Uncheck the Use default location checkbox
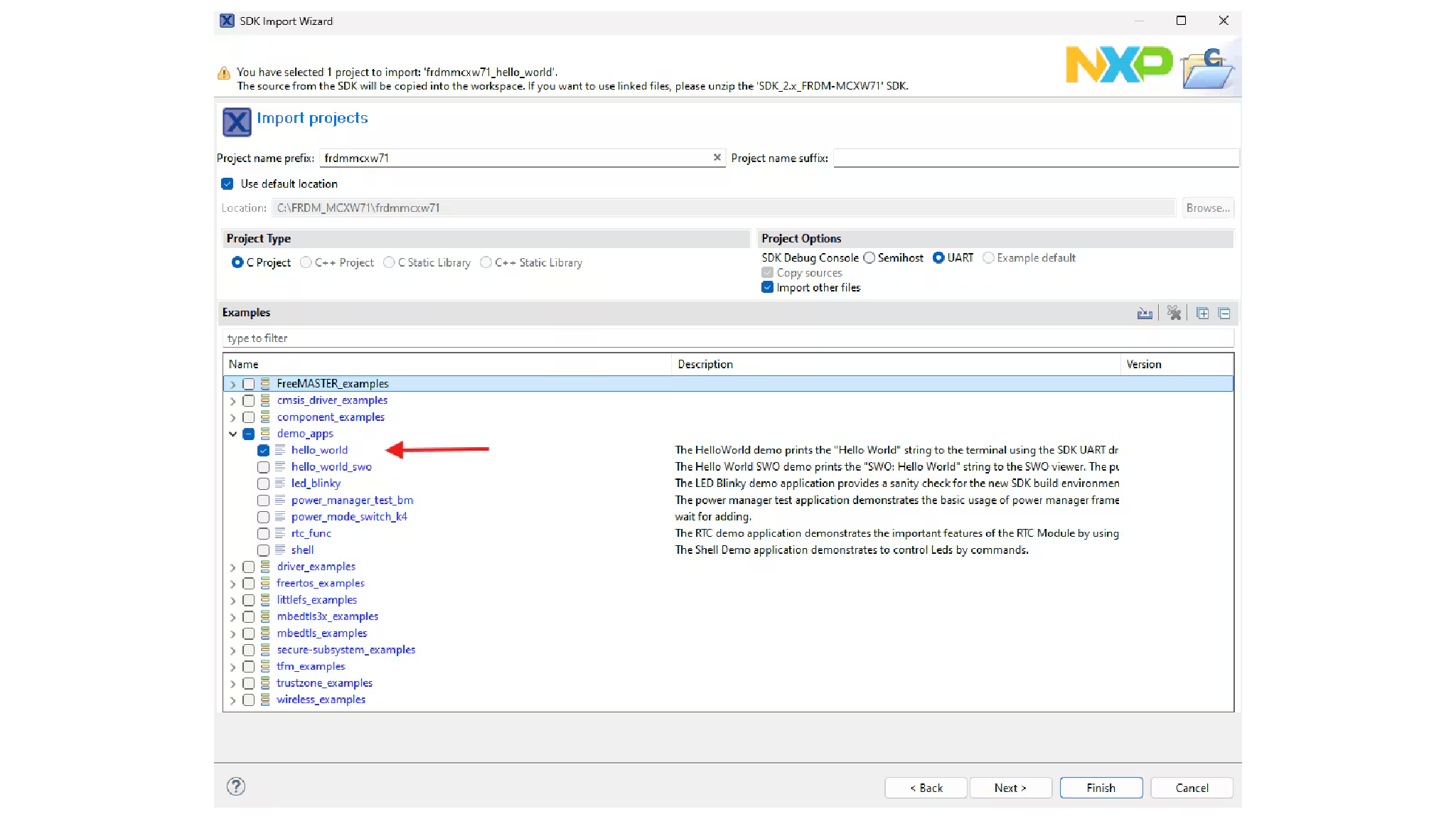Screen dimensions: 1456x819 pyautogui.click(x=227, y=183)
